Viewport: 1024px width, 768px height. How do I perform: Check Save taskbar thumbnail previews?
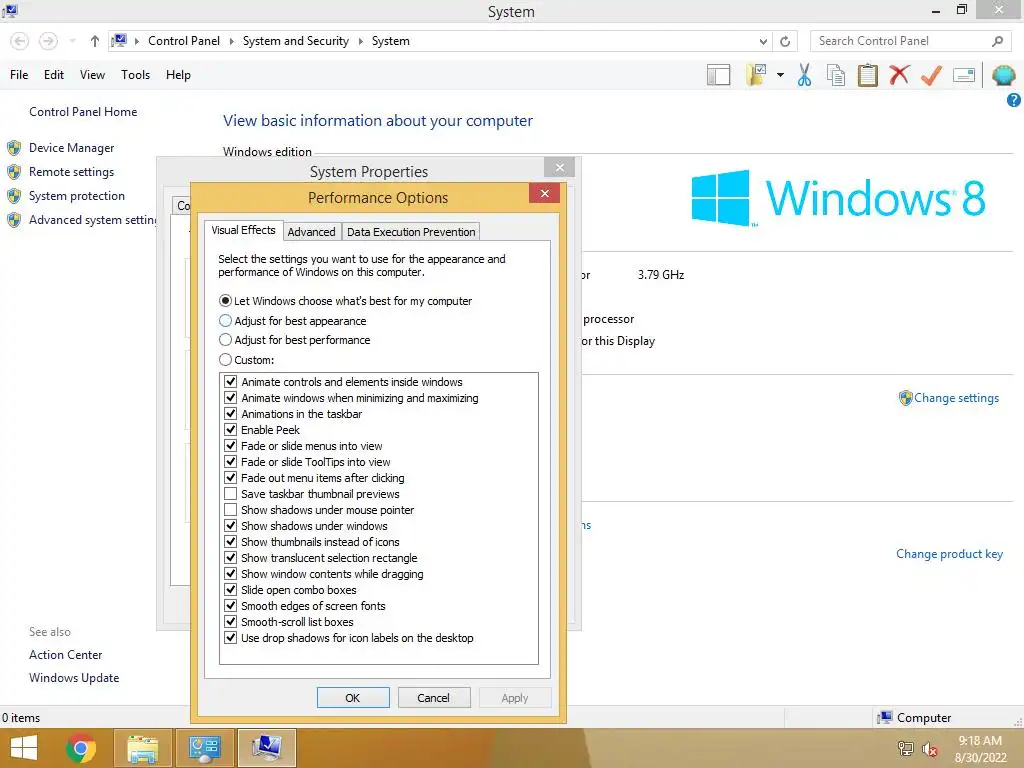[x=231, y=494]
